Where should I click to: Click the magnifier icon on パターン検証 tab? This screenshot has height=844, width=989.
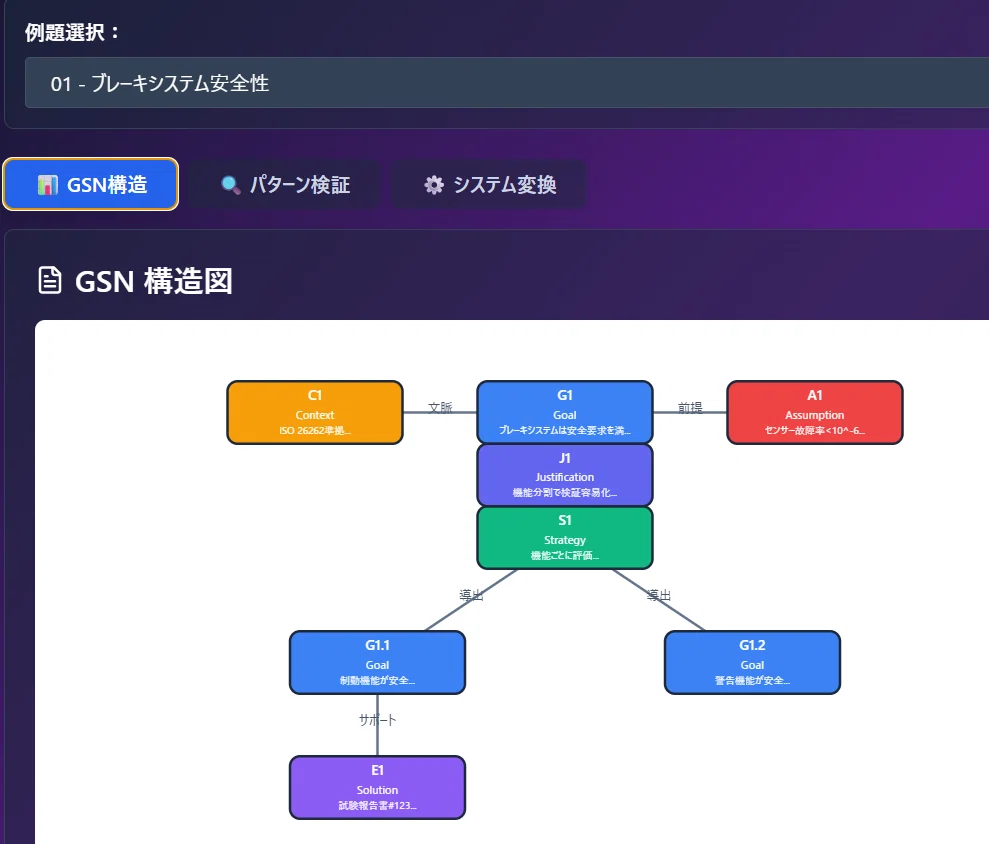point(230,185)
